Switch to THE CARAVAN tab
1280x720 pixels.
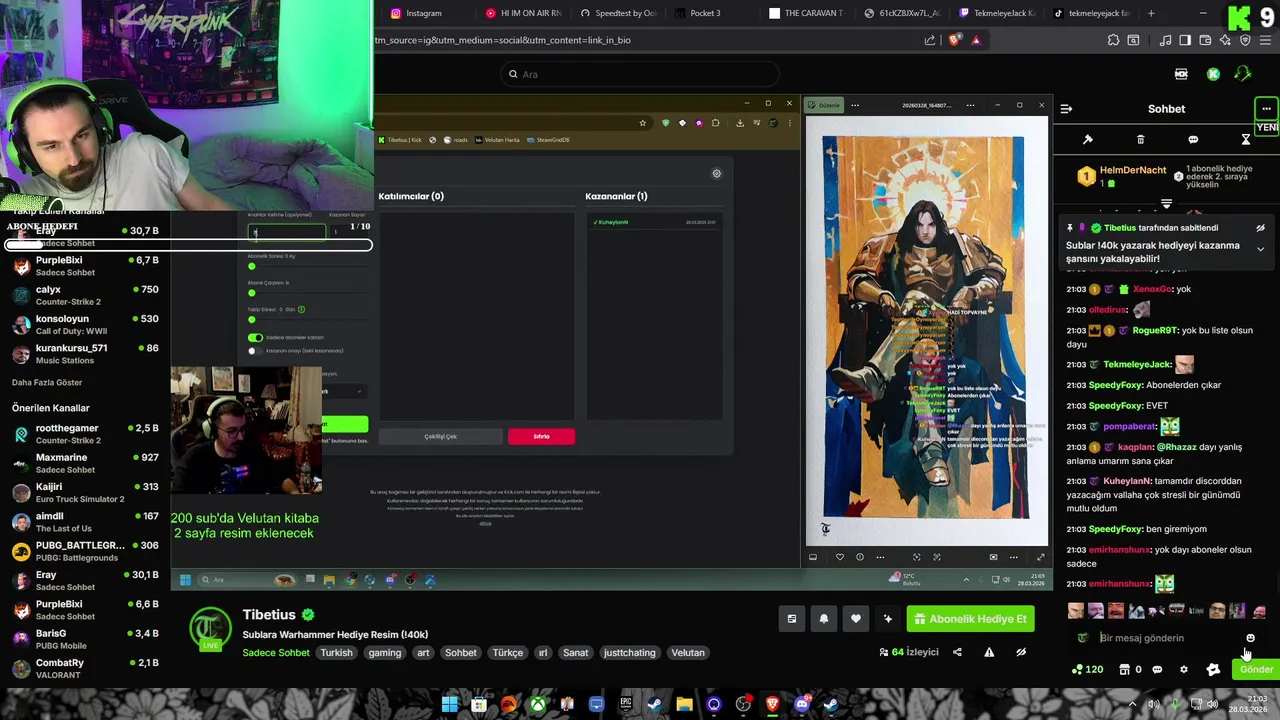[808, 13]
